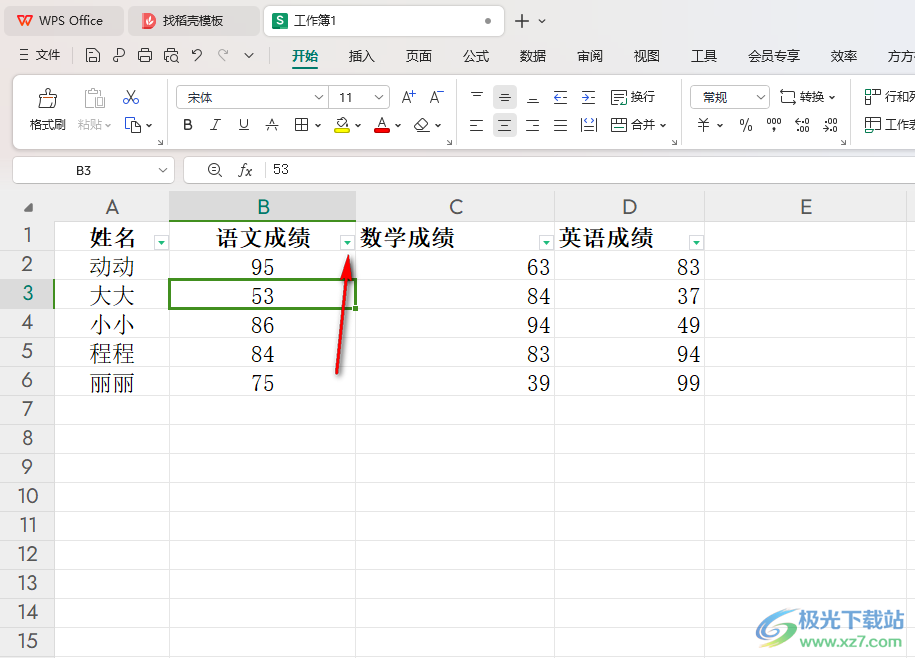This screenshot has height=658, width=915.
Task: Open the 找稻壳模板 tab
Action: pos(193,21)
